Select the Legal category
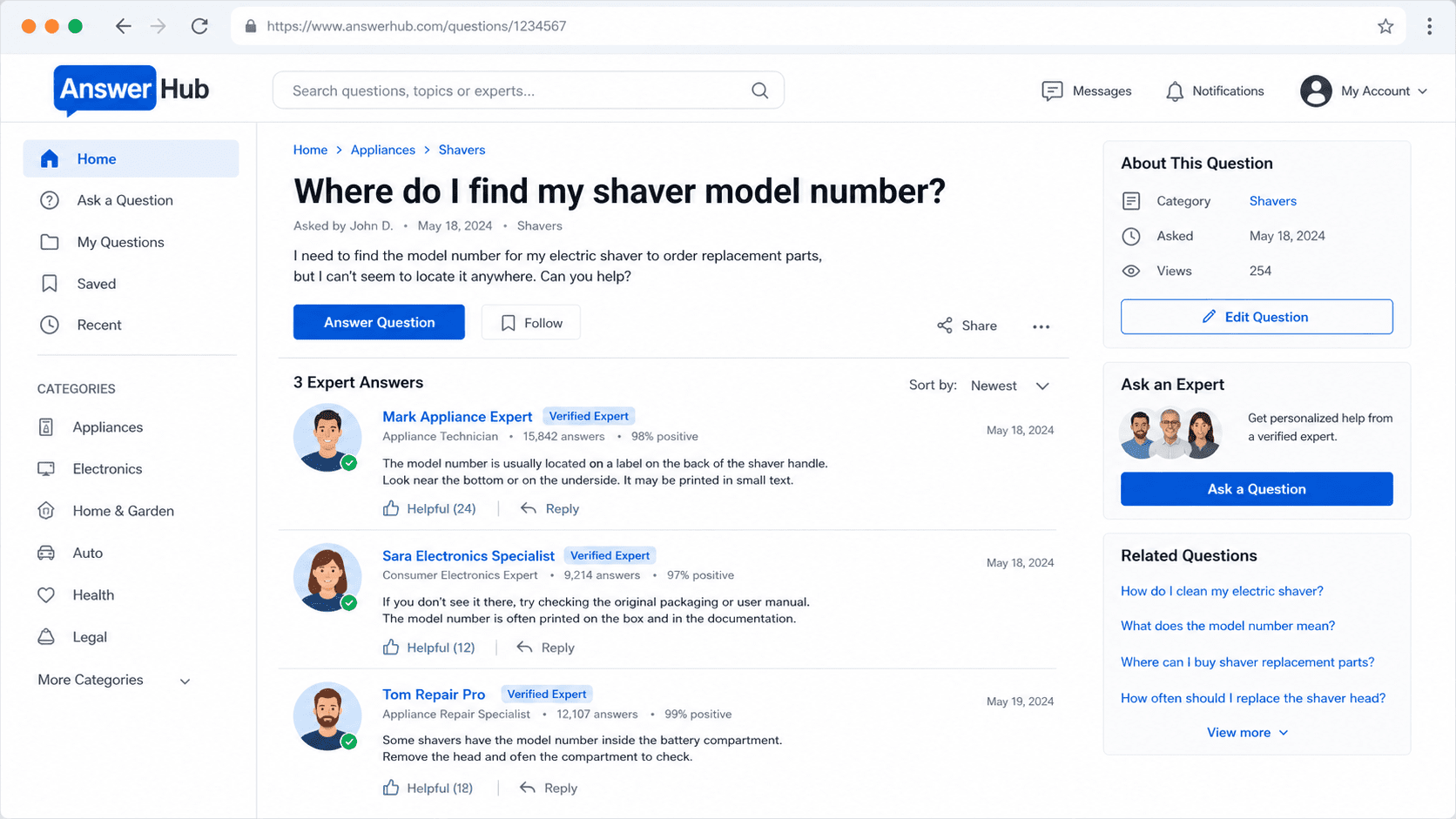The height and width of the screenshot is (819, 1456). pyautogui.click(x=72, y=637)
